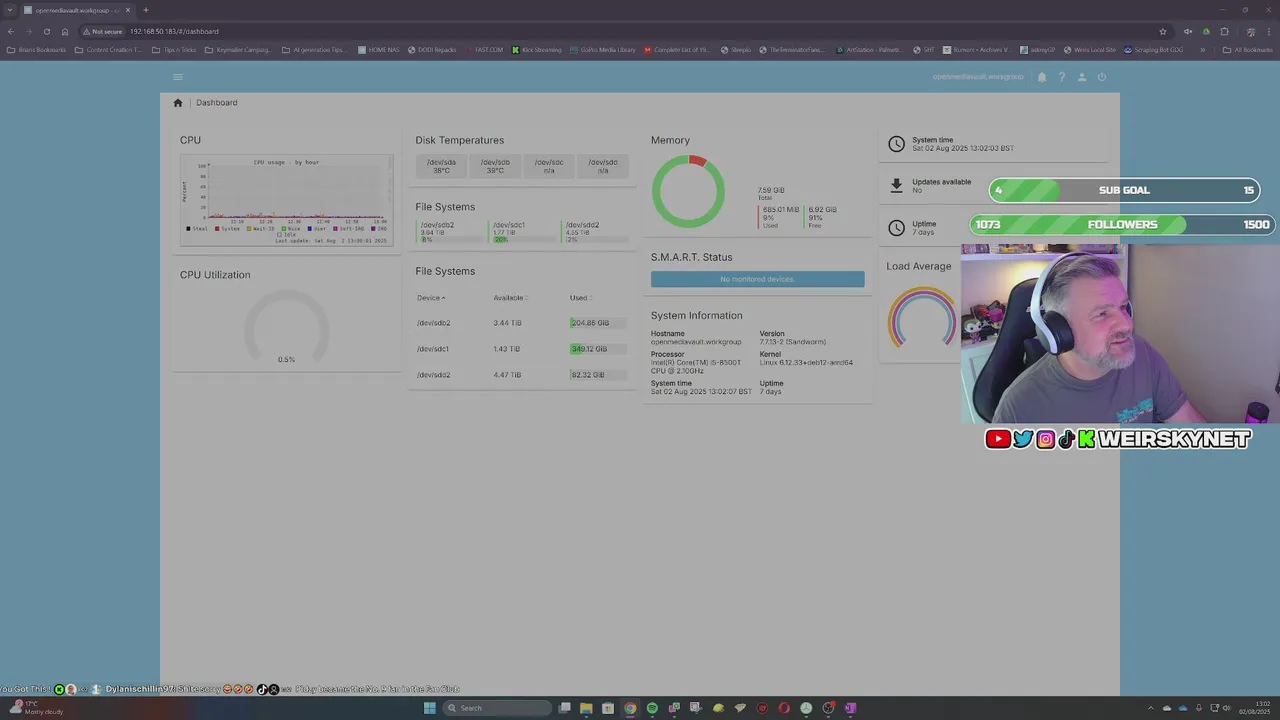Open volume control in system tray

click(x=1229, y=708)
